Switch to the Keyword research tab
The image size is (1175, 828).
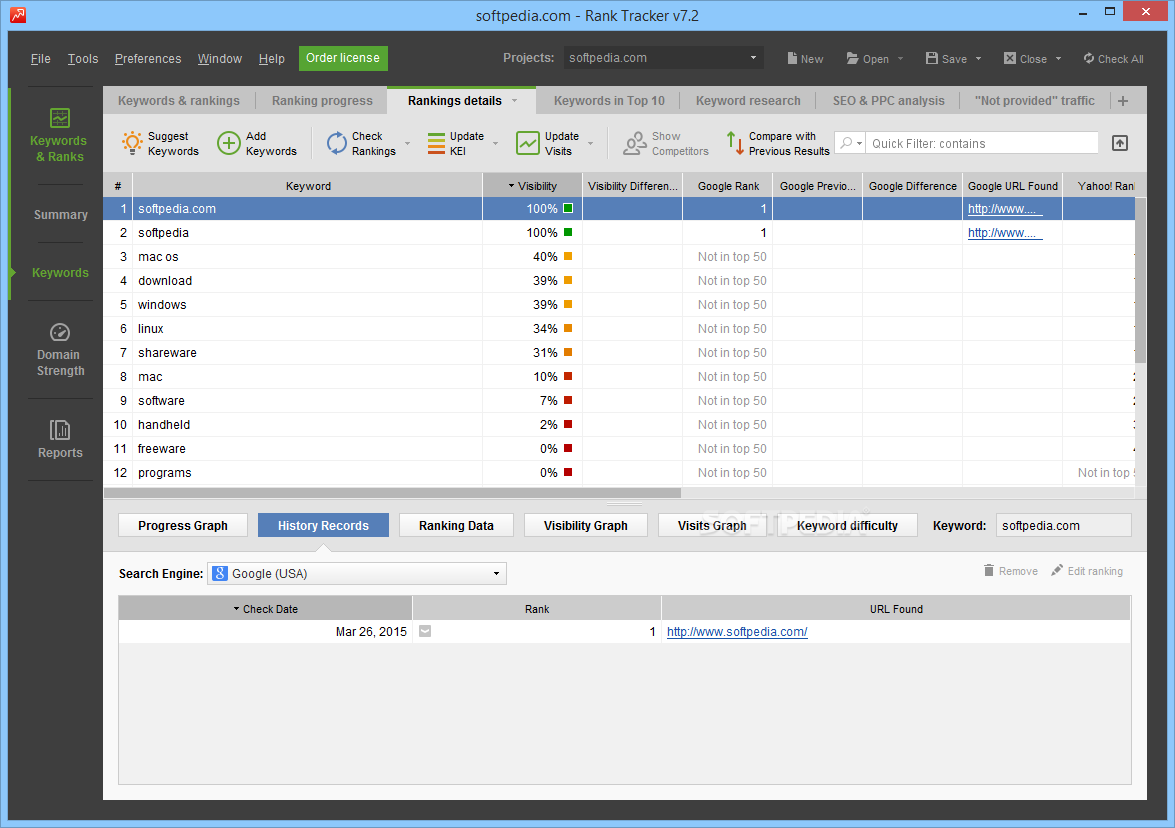(x=748, y=100)
